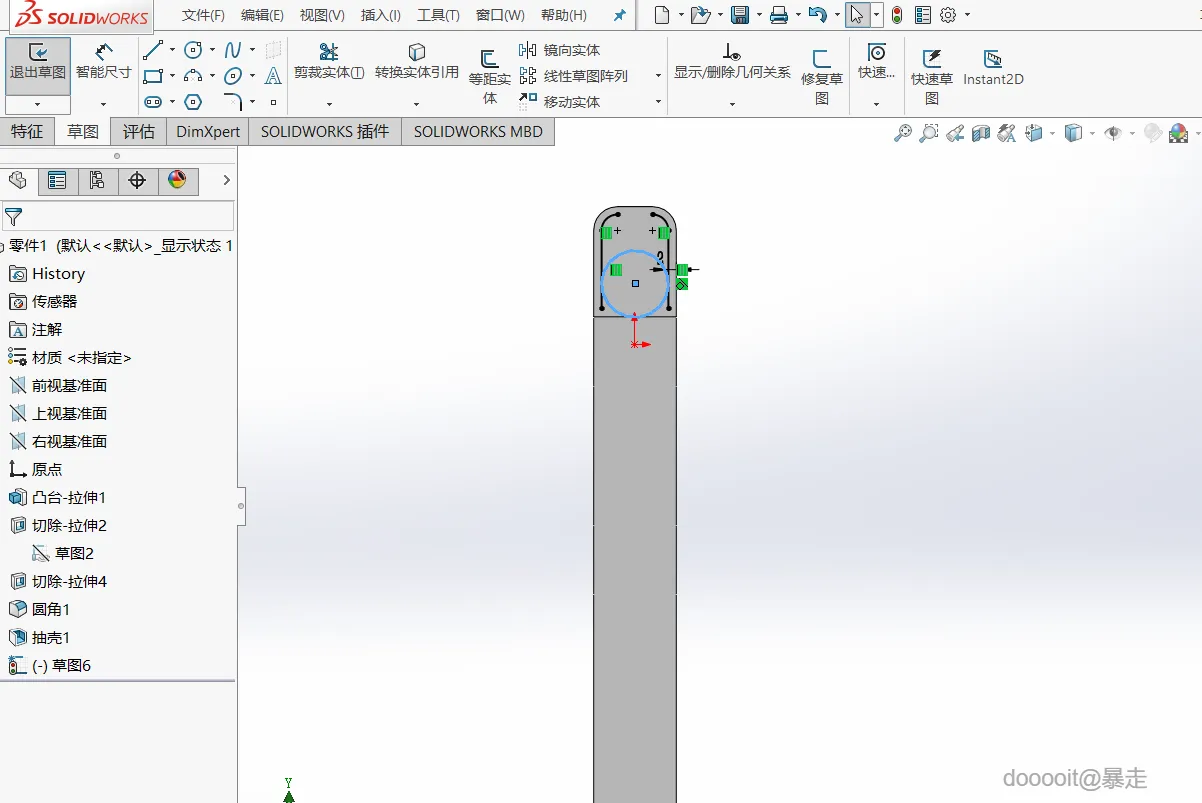1202x803 pixels.
Task: Open the 文件(F) menu
Action: (x=203, y=15)
